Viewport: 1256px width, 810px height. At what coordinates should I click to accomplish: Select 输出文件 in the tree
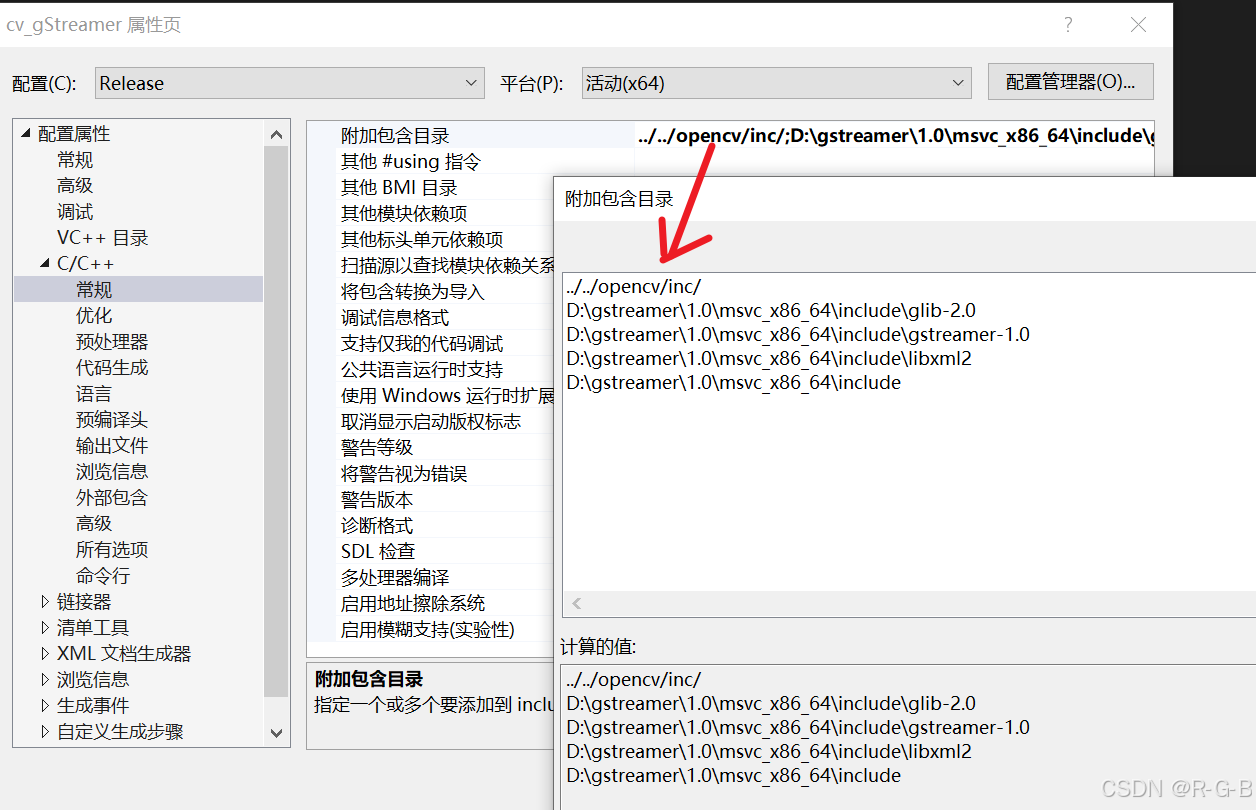pos(112,446)
